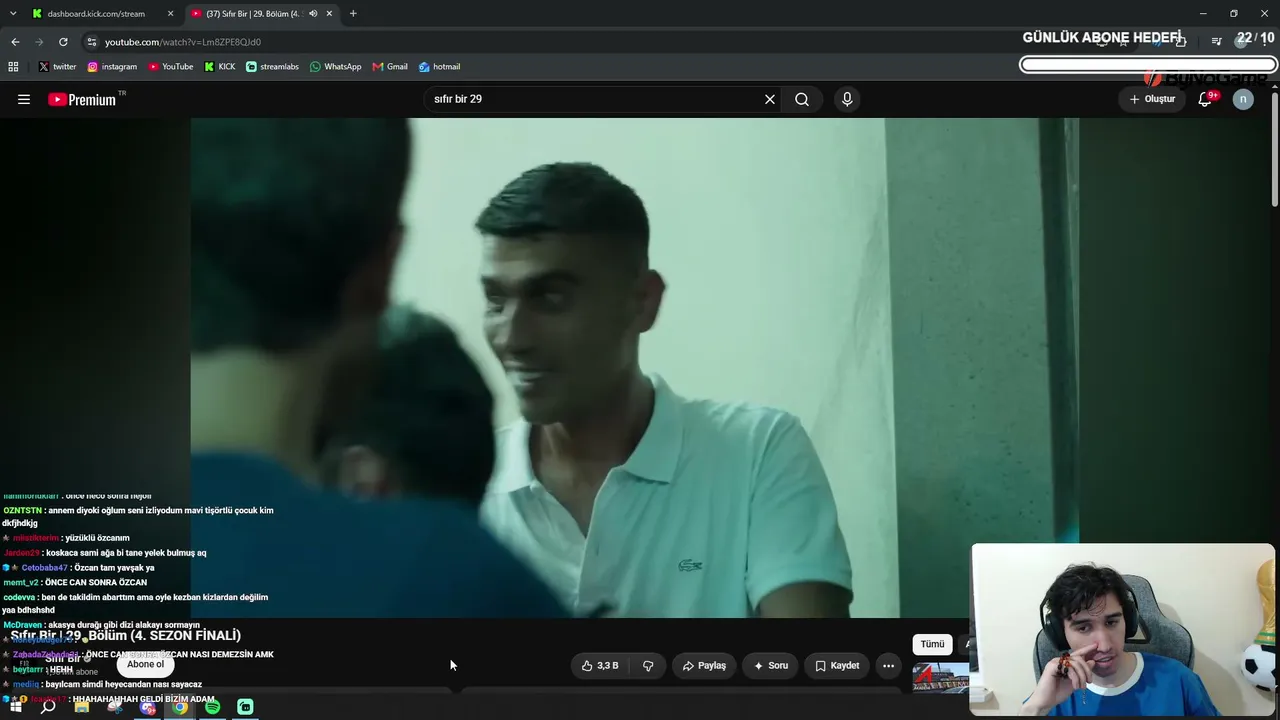Viewport: 1280px width, 720px height.
Task: Close the dashboard.kick.com tab
Action: click(171, 14)
